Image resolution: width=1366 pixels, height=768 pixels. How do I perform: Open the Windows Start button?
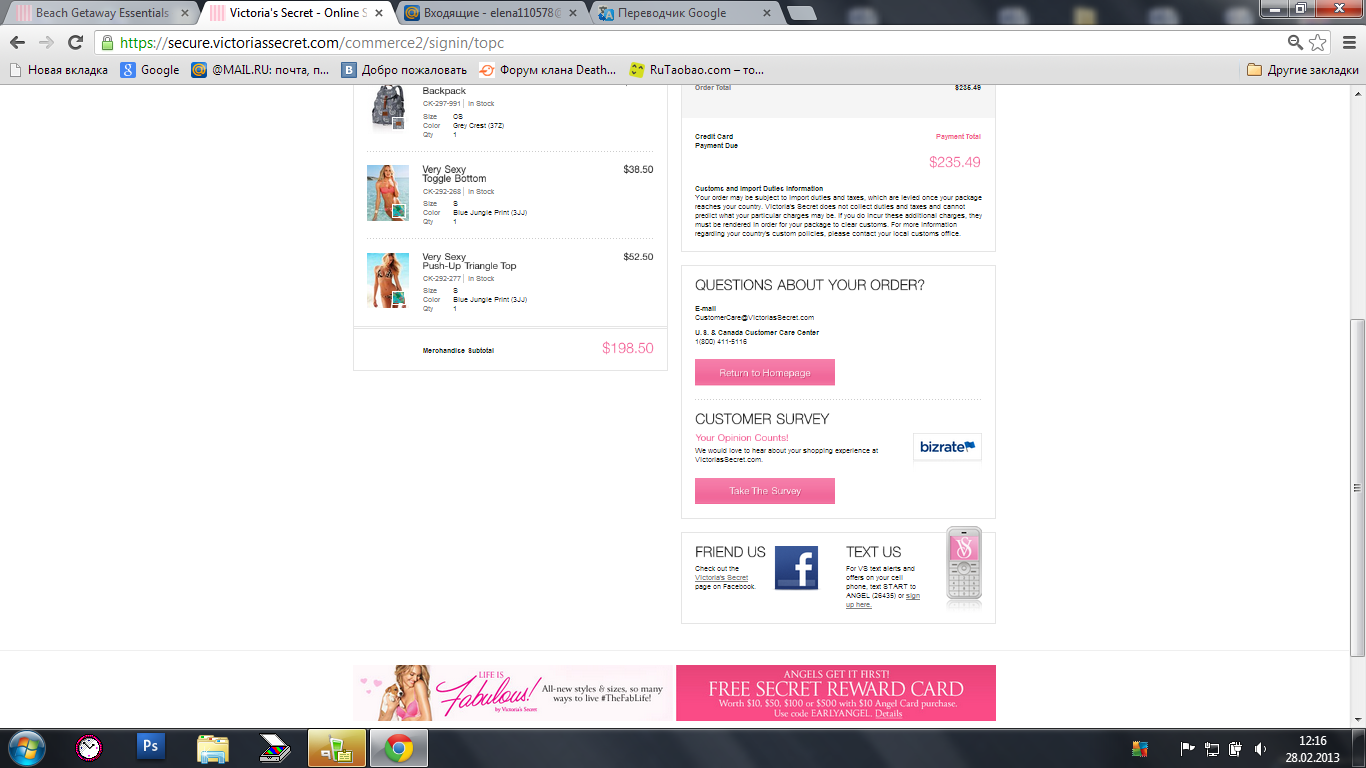click(26, 748)
